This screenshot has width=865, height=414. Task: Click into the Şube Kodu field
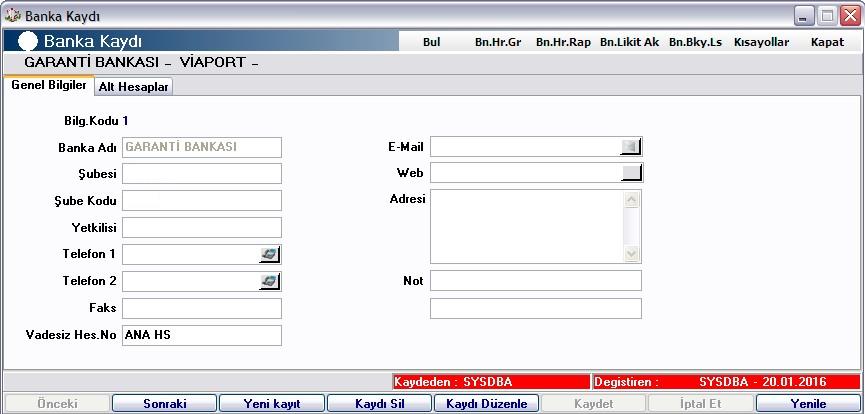point(201,200)
